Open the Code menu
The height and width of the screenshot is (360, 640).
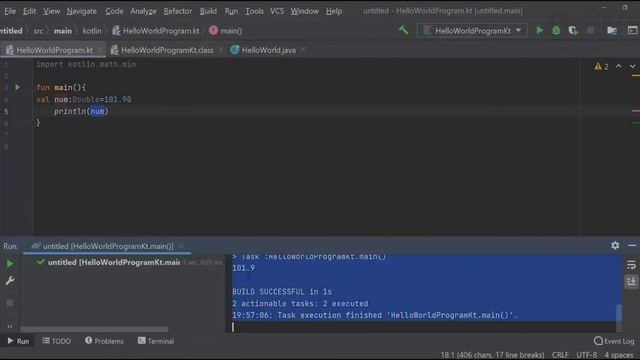[x=114, y=11]
